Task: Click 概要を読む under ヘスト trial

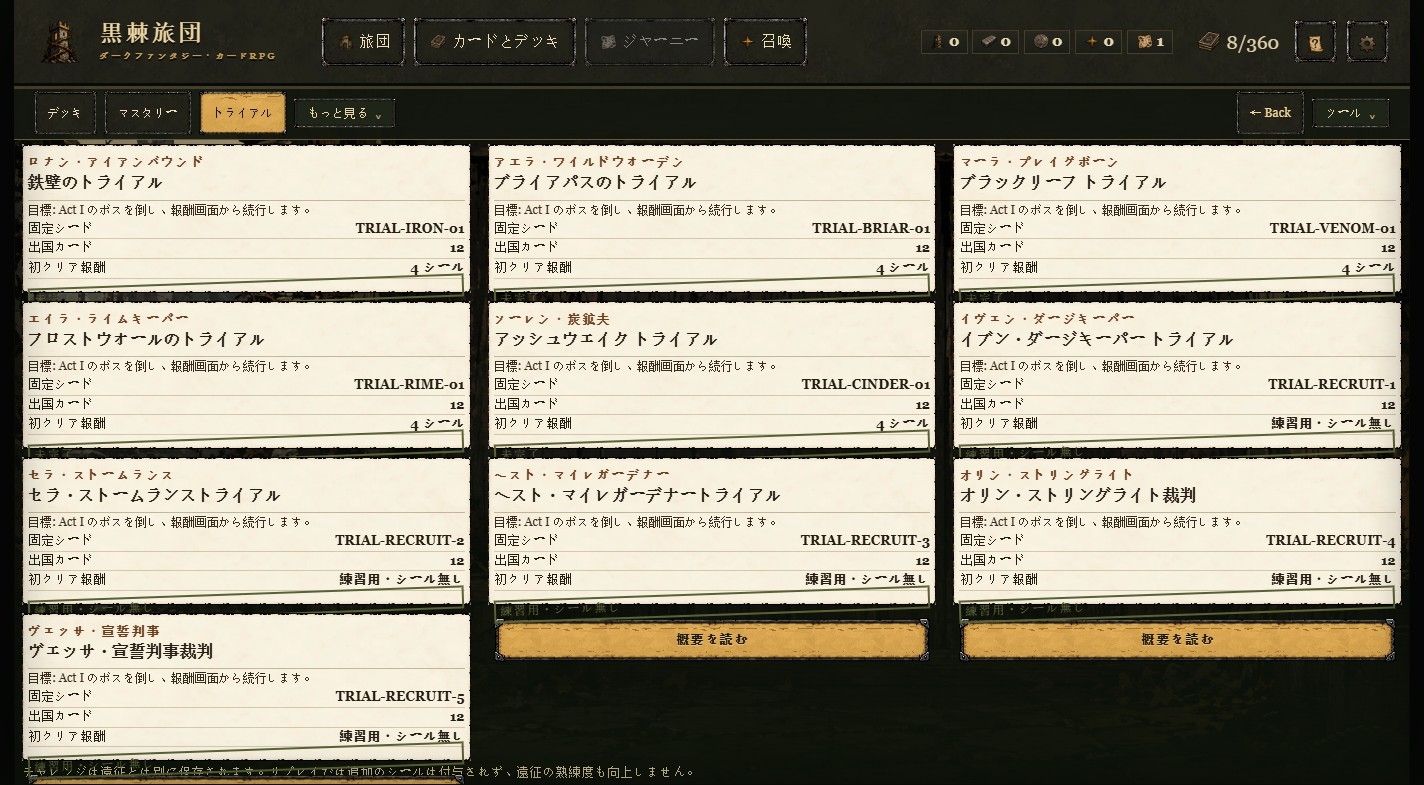Action: tap(712, 640)
